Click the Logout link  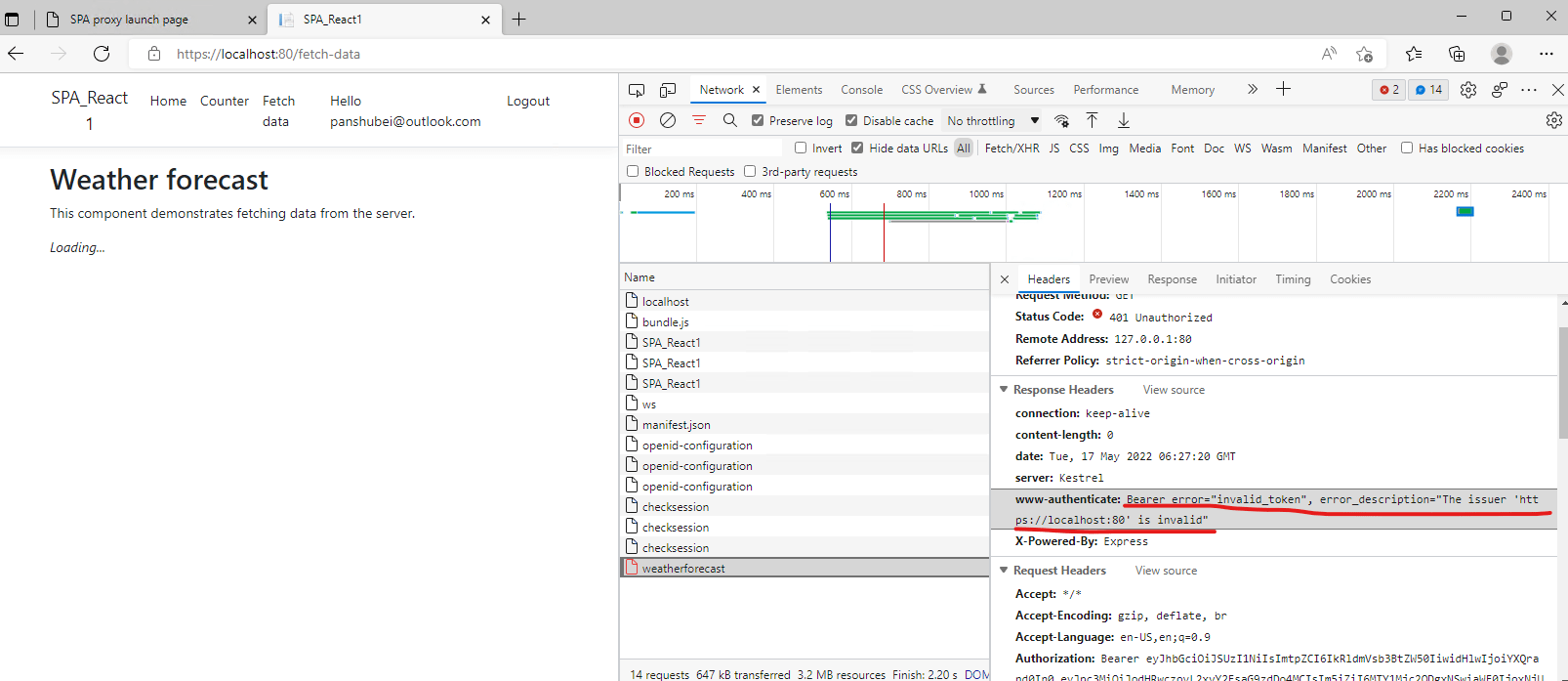(x=528, y=101)
